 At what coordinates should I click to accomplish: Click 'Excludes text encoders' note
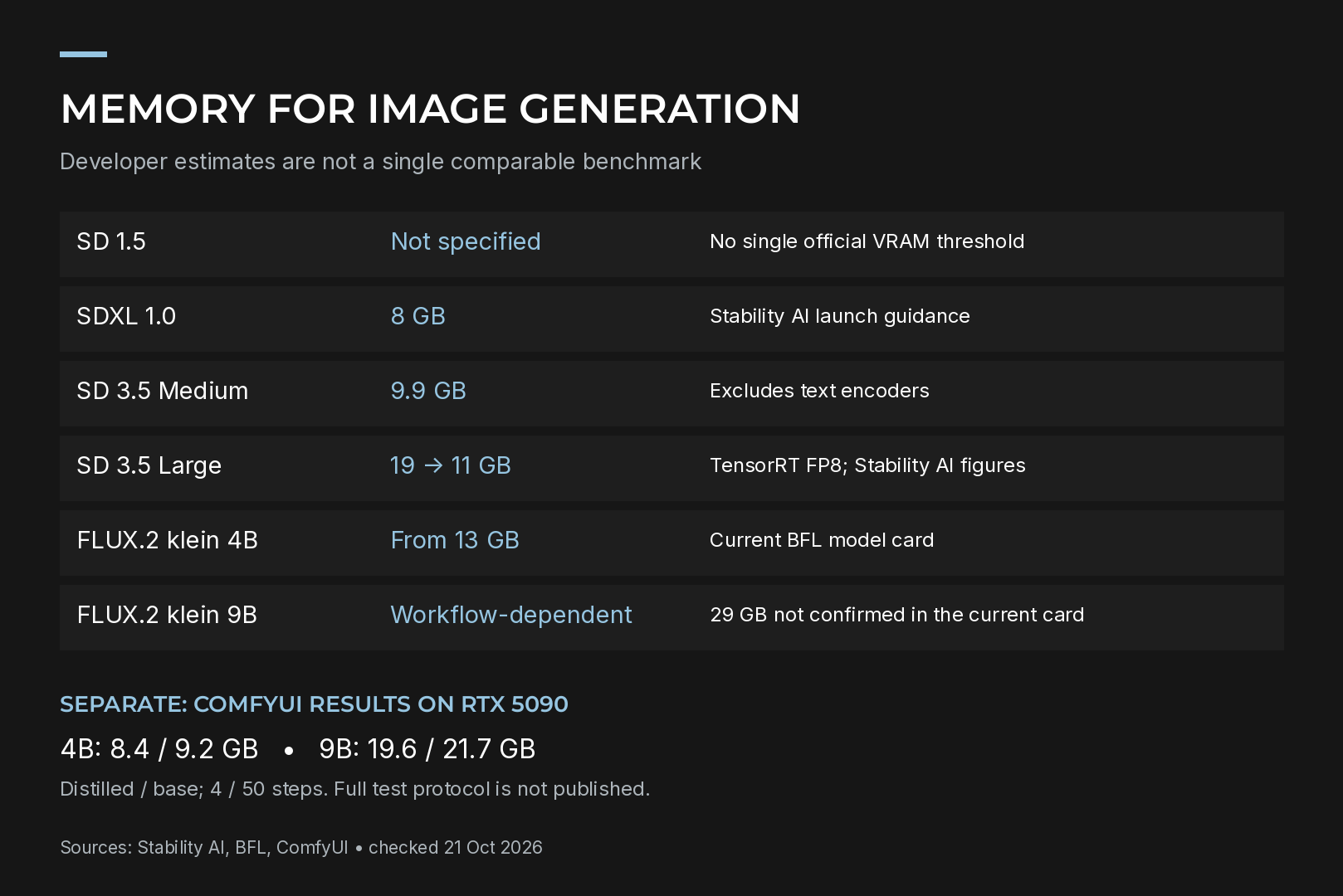pyautogui.click(x=819, y=391)
